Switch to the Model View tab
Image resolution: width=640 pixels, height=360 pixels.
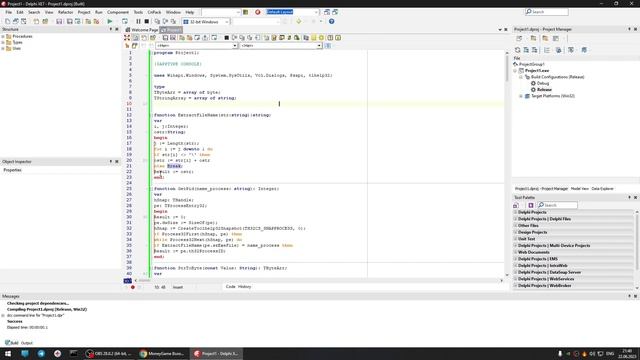pos(580,189)
